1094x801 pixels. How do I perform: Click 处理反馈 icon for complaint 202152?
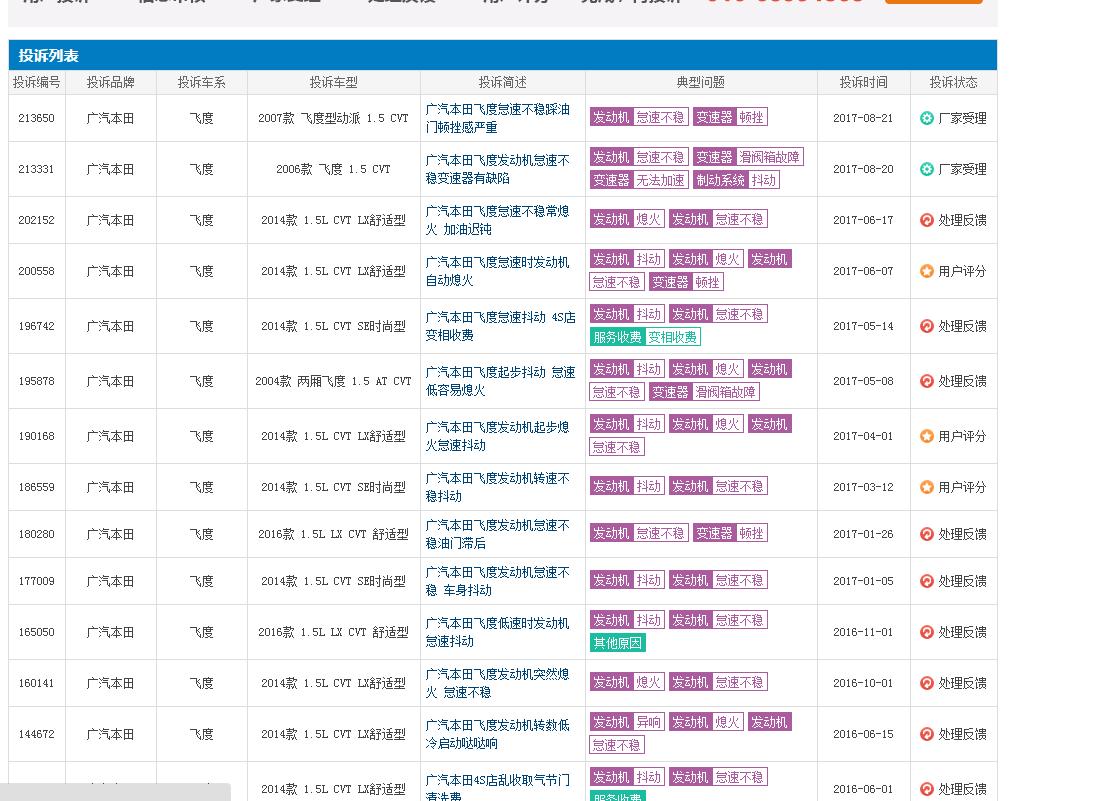[x=927, y=220]
